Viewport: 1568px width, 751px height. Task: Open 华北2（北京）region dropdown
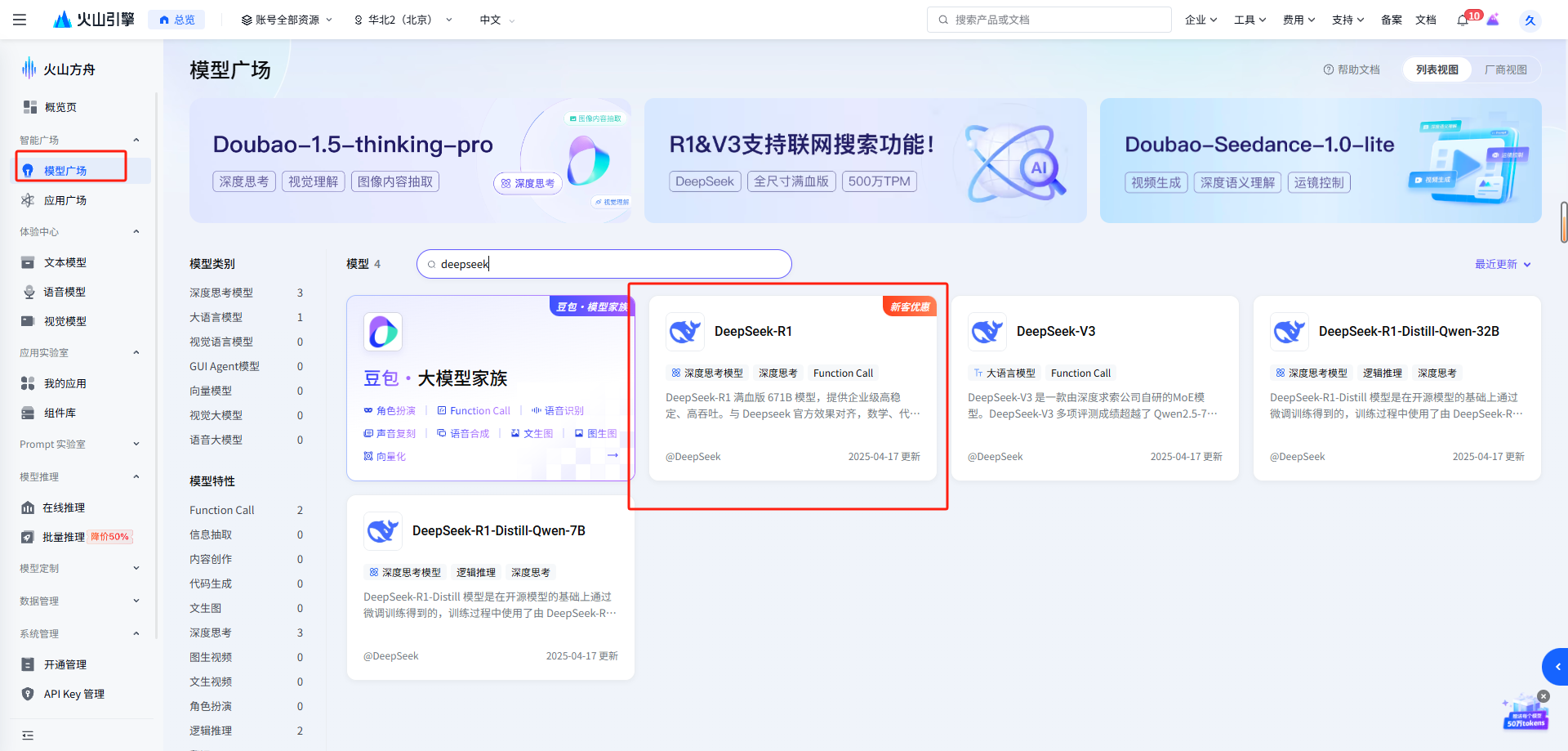pos(403,20)
